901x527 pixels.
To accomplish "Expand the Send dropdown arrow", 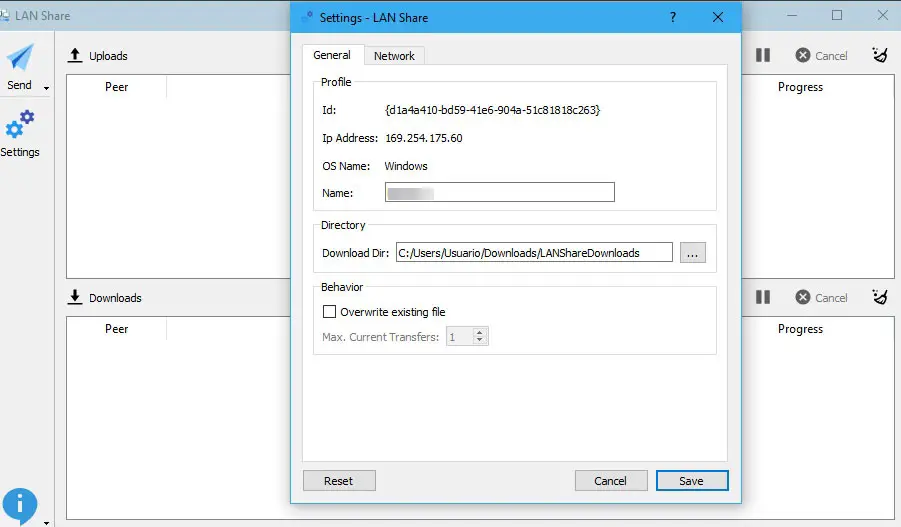I will [x=47, y=88].
